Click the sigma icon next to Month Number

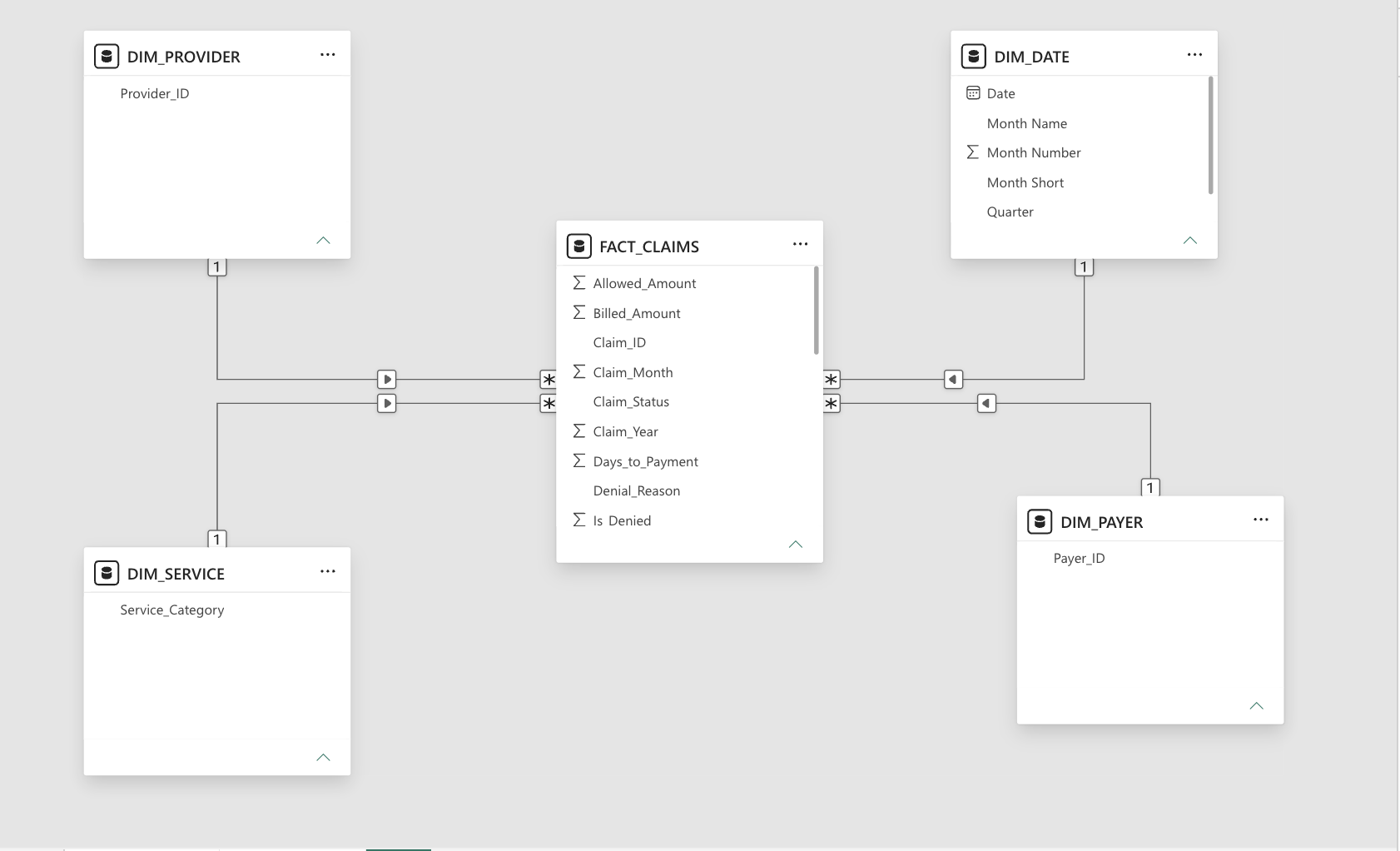(x=972, y=152)
